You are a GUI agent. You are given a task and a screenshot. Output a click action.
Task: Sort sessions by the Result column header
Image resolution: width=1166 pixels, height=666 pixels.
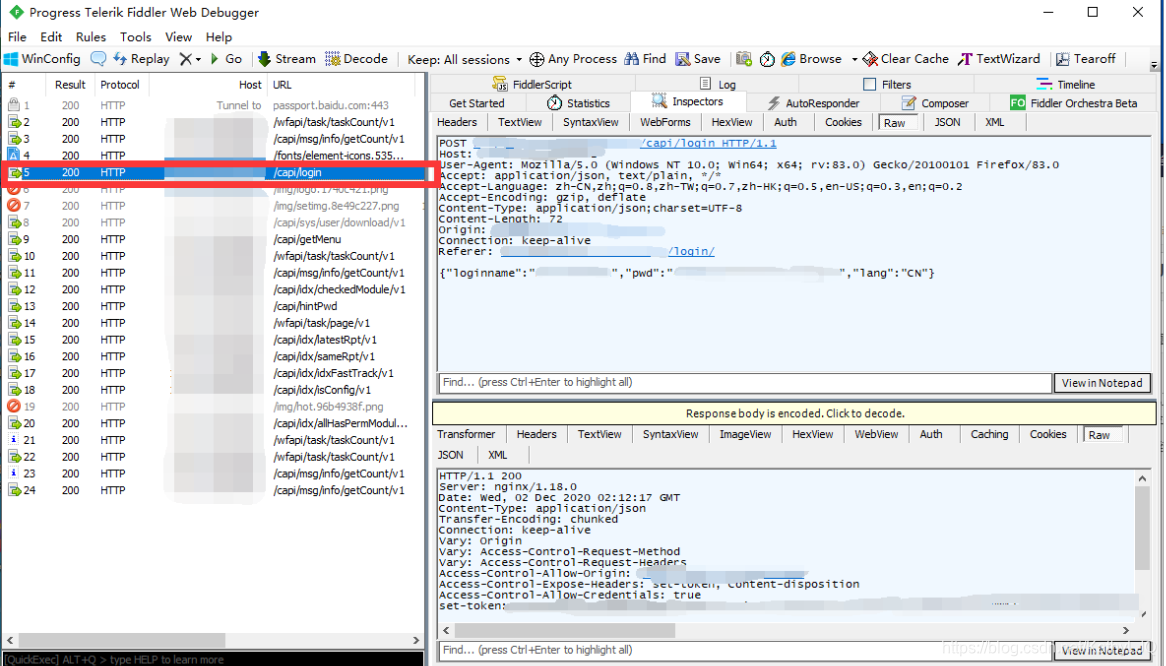click(x=70, y=85)
